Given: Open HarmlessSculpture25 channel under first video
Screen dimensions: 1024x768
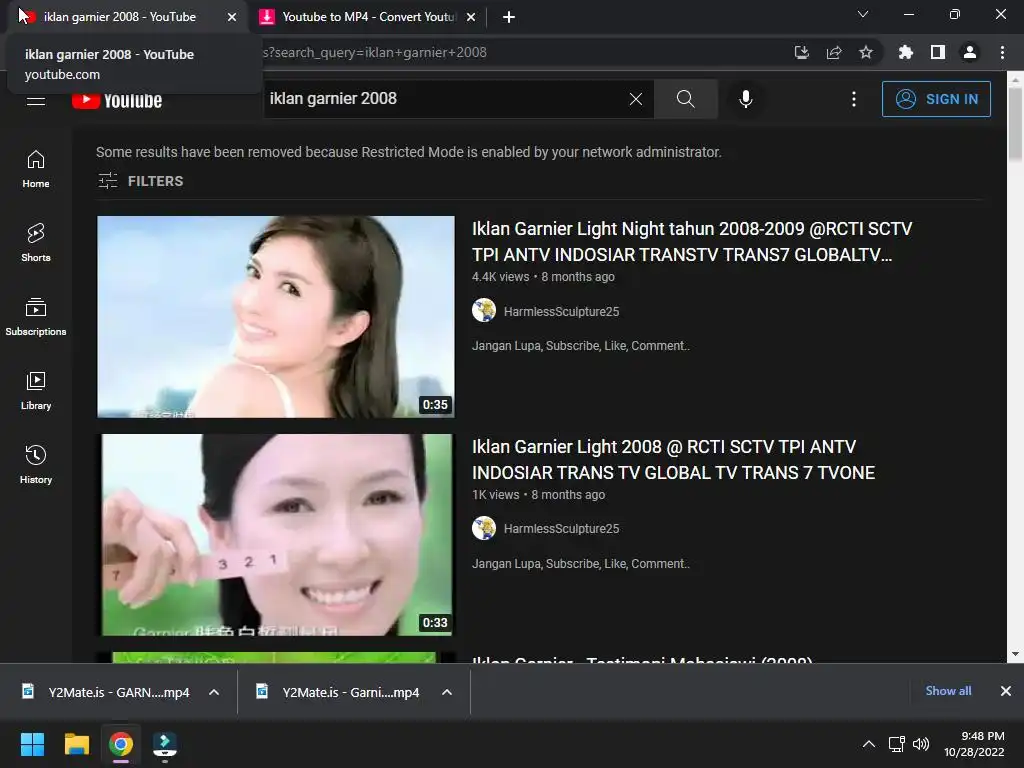Looking at the screenshot, I should tap(561, 312).
